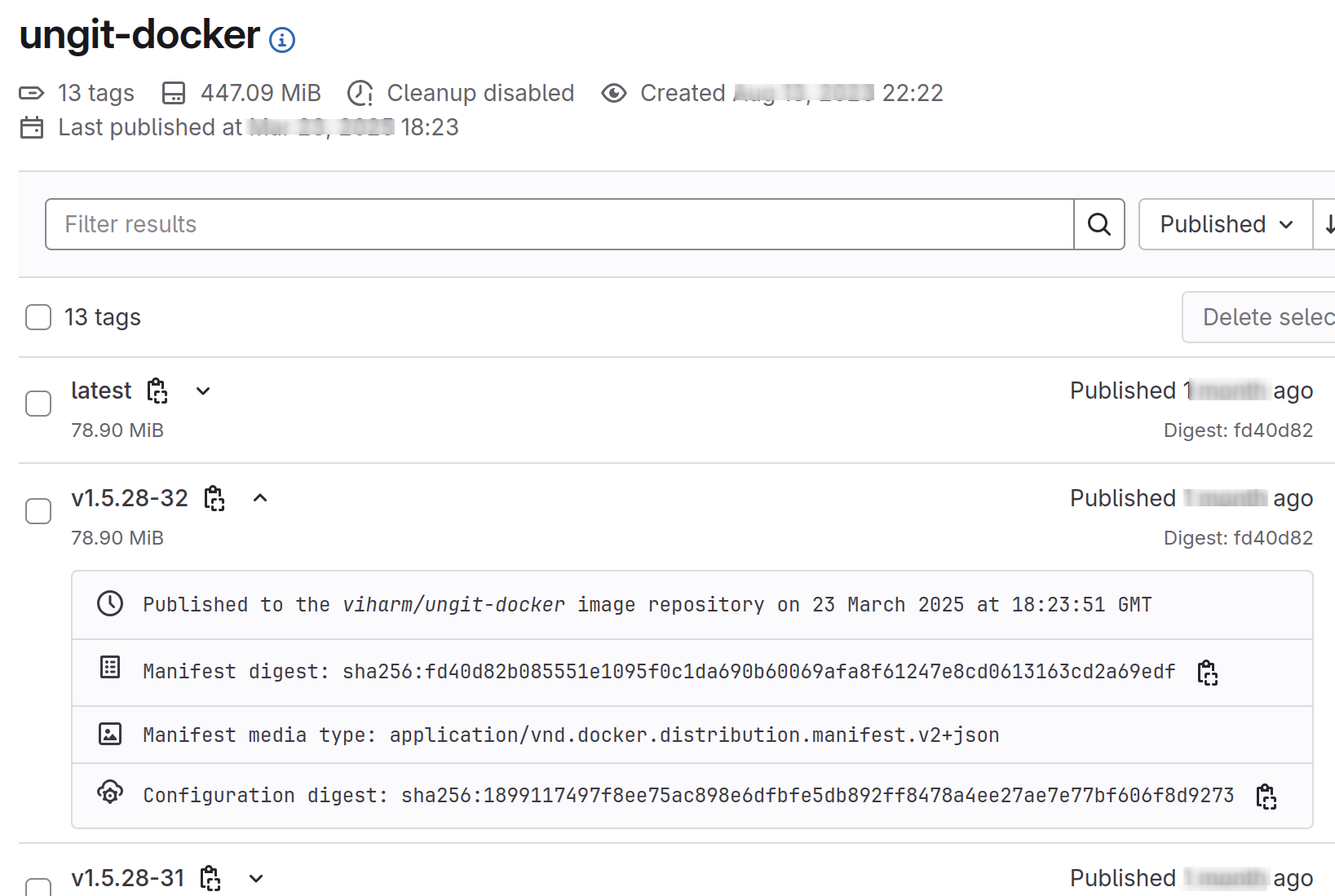Click 78.90 MiB size under v1.5.28-32
Screen dimensions: 1335x896
click(117, 538)
